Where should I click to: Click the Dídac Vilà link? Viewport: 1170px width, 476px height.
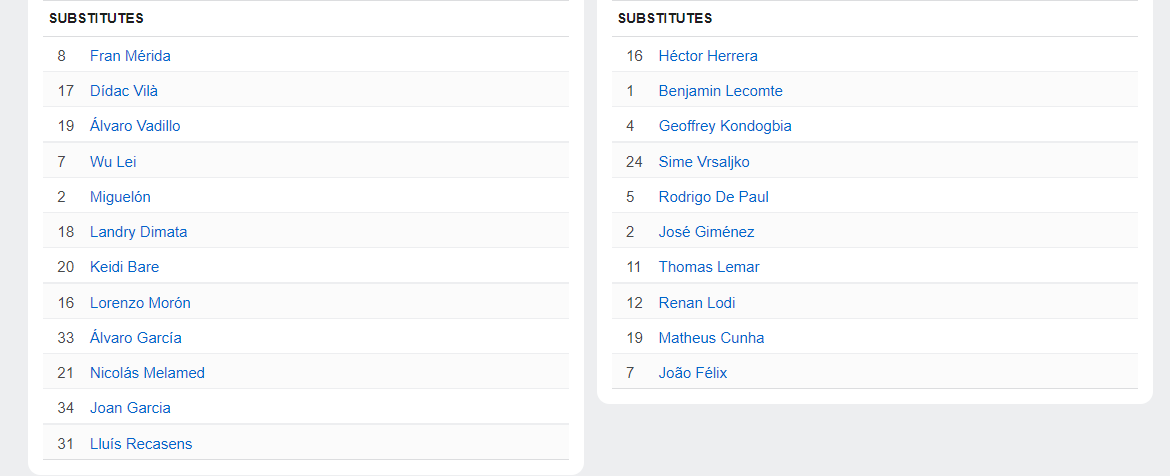point(124,91)
